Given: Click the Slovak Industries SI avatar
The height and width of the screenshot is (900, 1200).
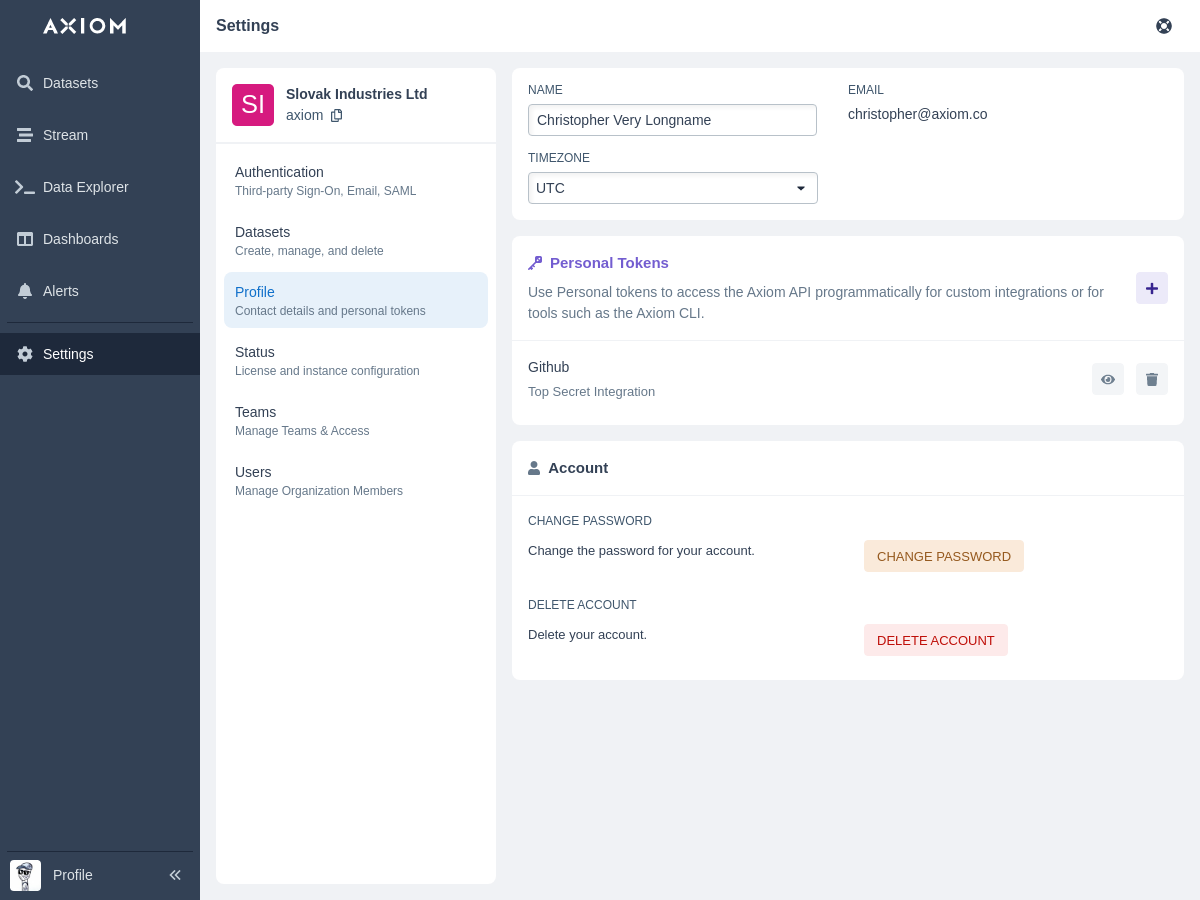Looking at the screenshot, I should (253, 105).
